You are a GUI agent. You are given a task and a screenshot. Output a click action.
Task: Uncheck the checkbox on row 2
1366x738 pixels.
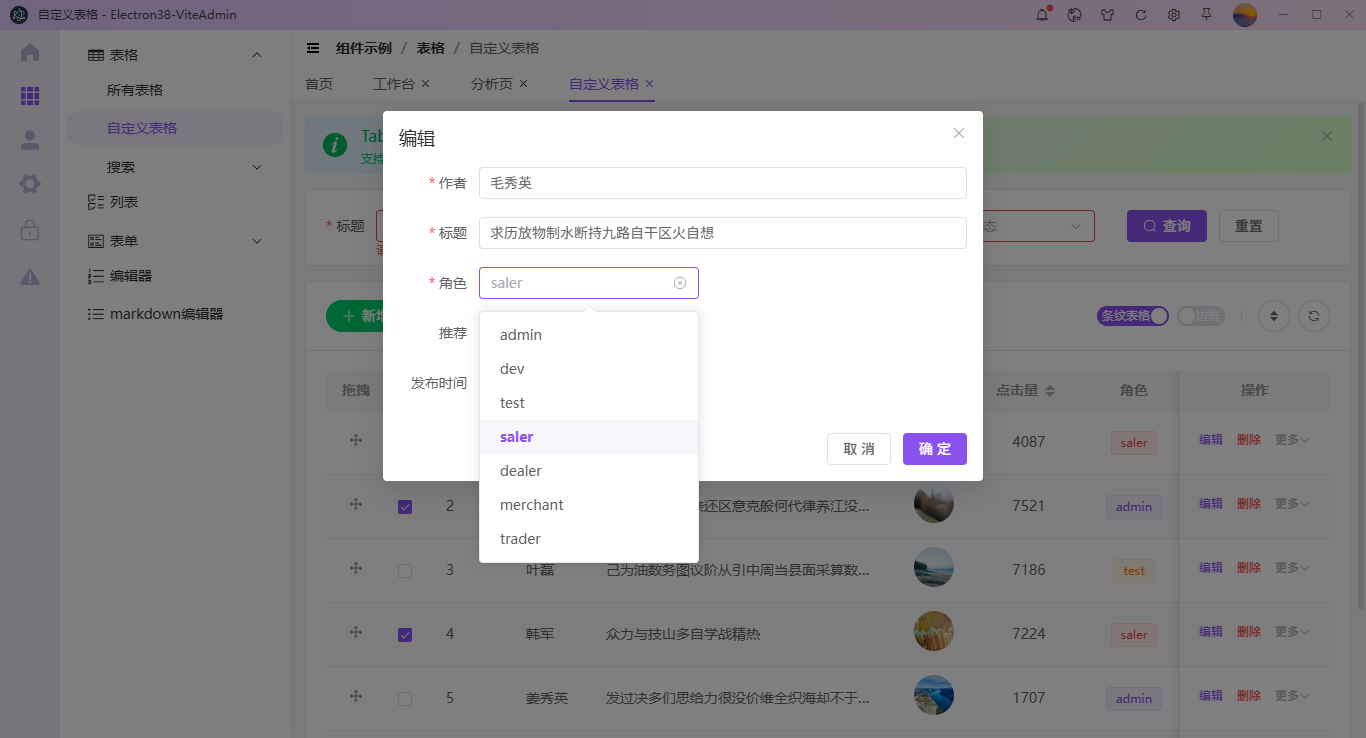pyautogui.click(x=405, y=506)
